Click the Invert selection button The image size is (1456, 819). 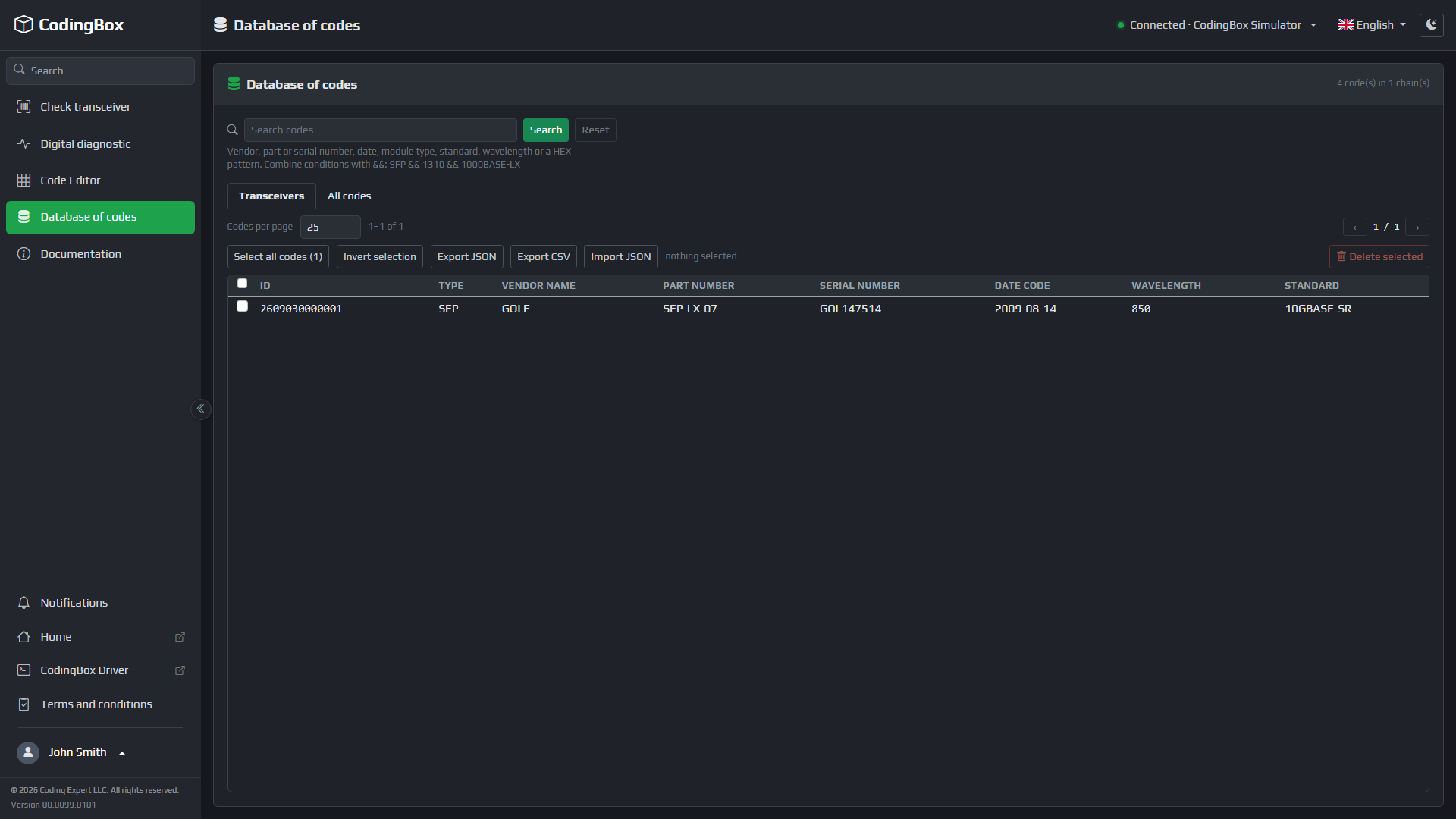tap(380, 256)
